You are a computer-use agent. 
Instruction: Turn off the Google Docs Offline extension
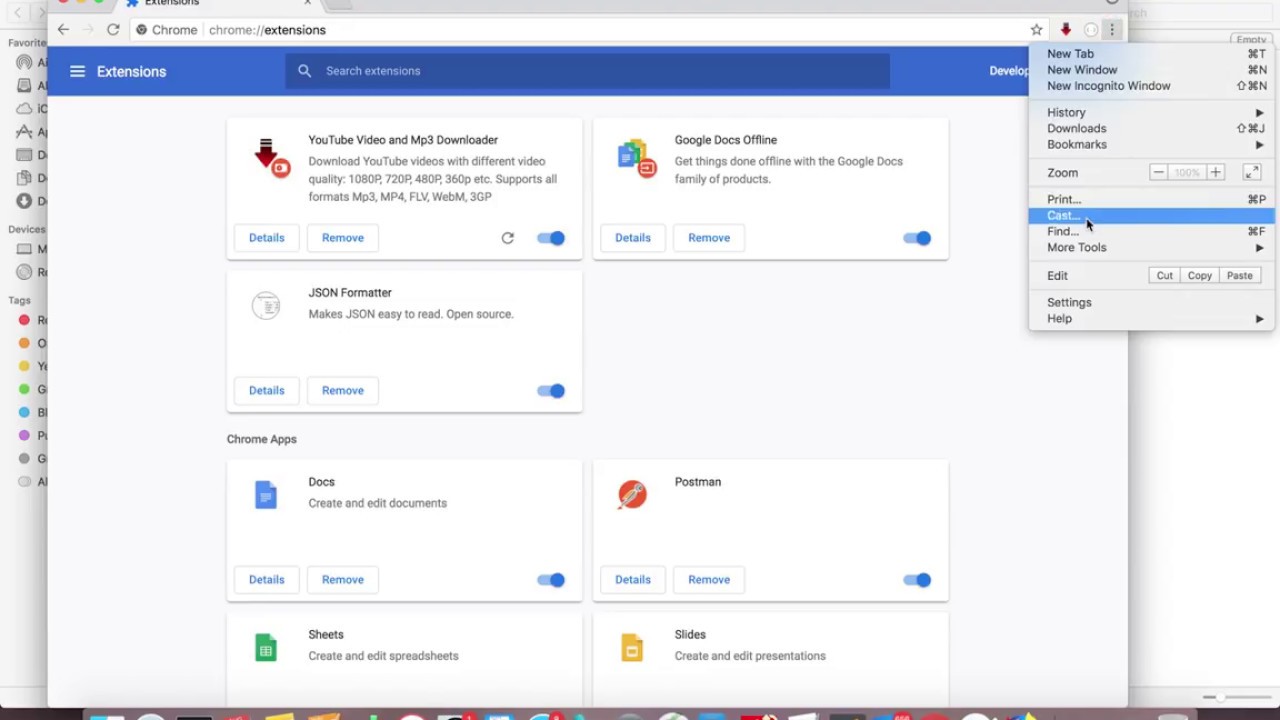click(x=917, y=238)
